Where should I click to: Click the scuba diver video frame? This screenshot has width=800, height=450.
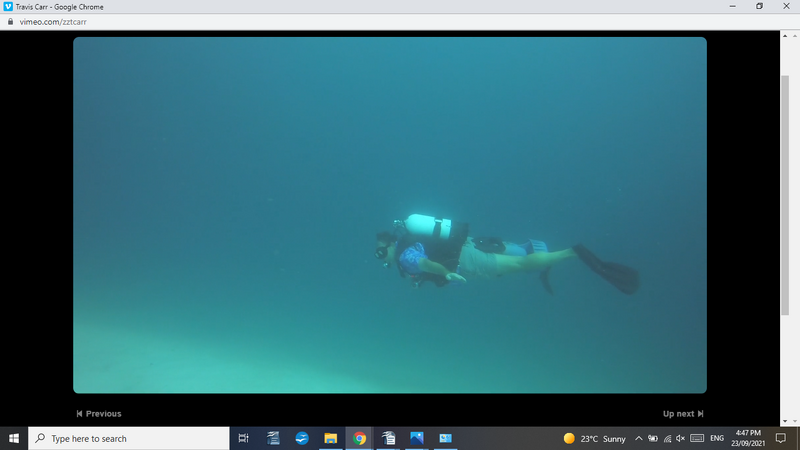click(390, 215)
